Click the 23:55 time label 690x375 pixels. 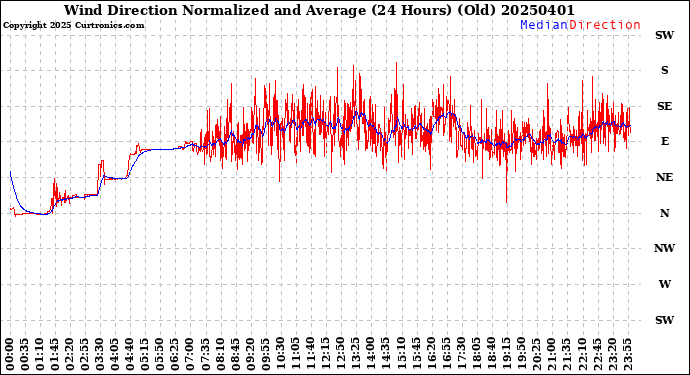[627, 354]
